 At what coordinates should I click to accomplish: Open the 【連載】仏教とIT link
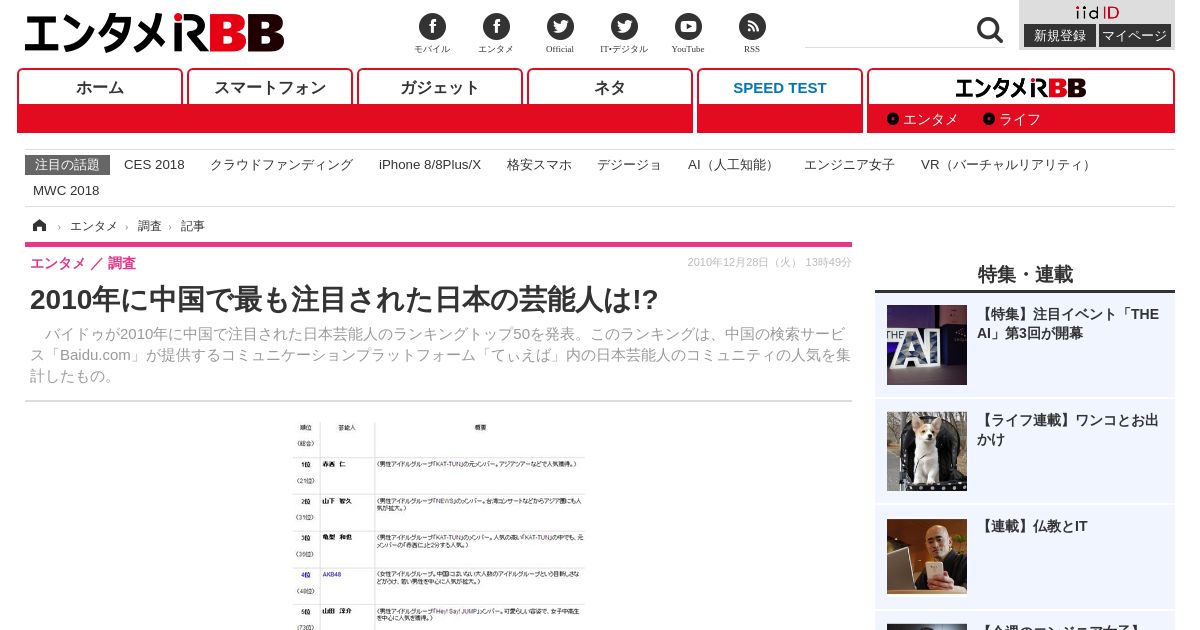[x=1032, y=526]
